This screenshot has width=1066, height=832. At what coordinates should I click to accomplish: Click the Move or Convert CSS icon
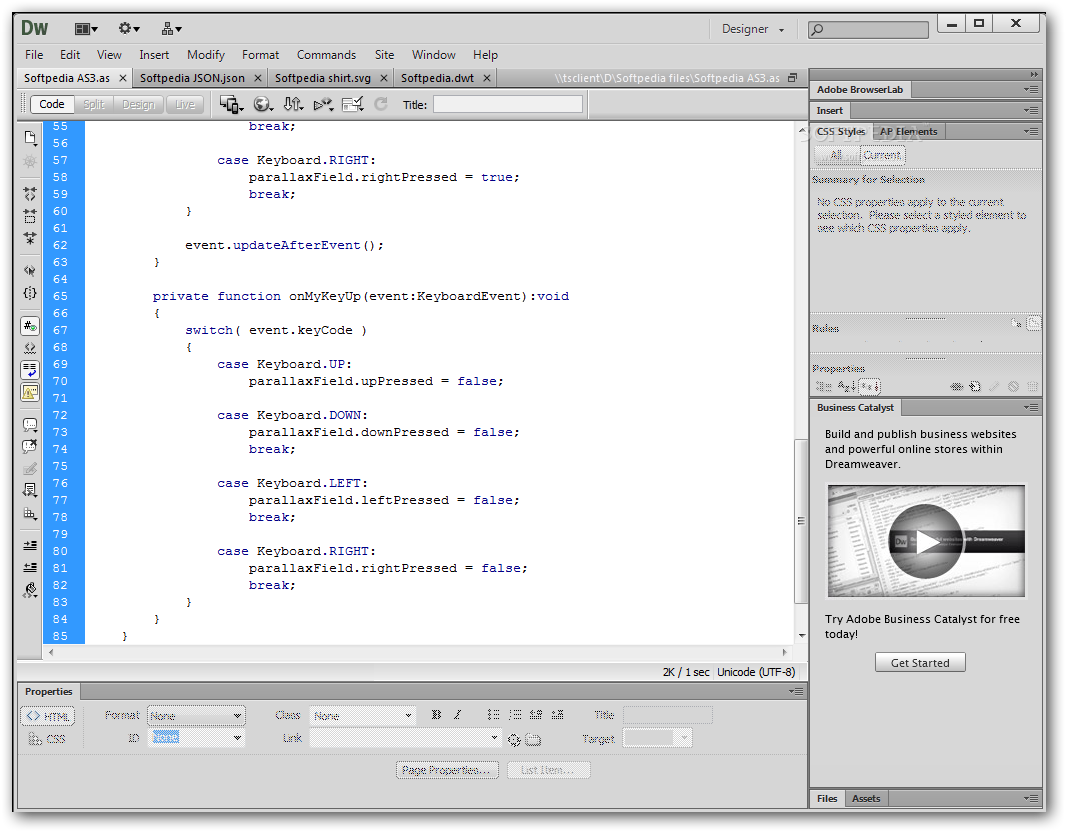[30, 513]
